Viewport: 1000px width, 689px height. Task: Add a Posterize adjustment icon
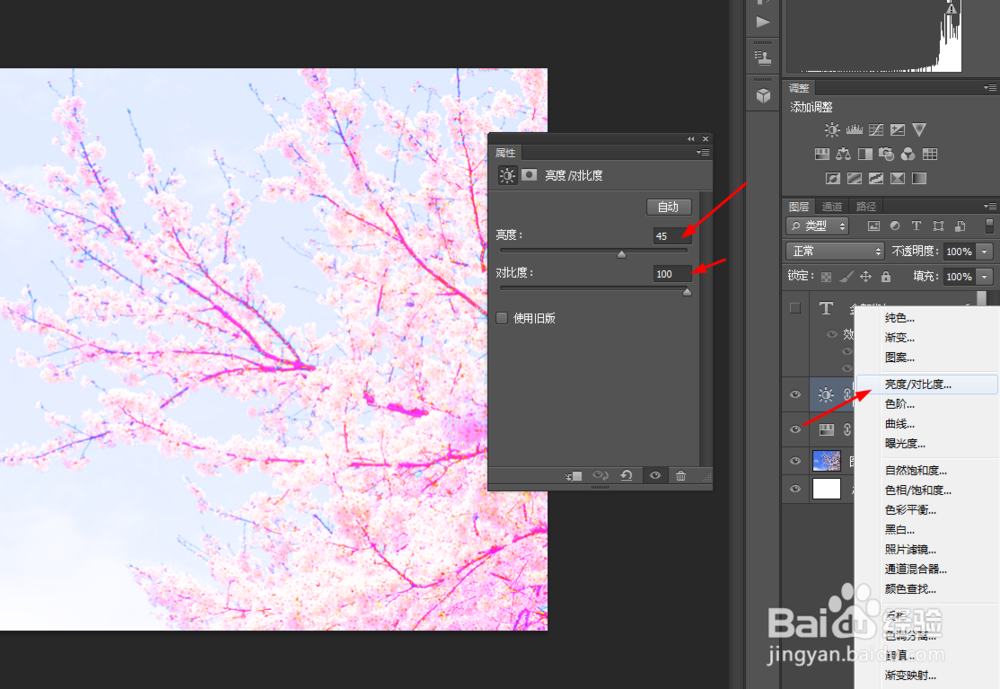(x=855, y=179)
